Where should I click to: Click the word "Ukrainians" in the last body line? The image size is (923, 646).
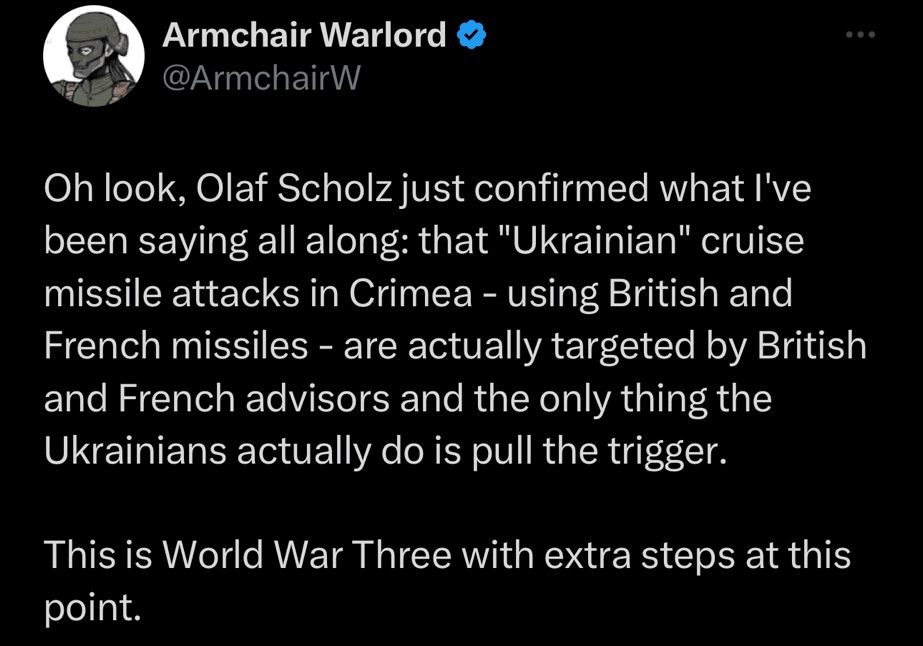[136, 451]
